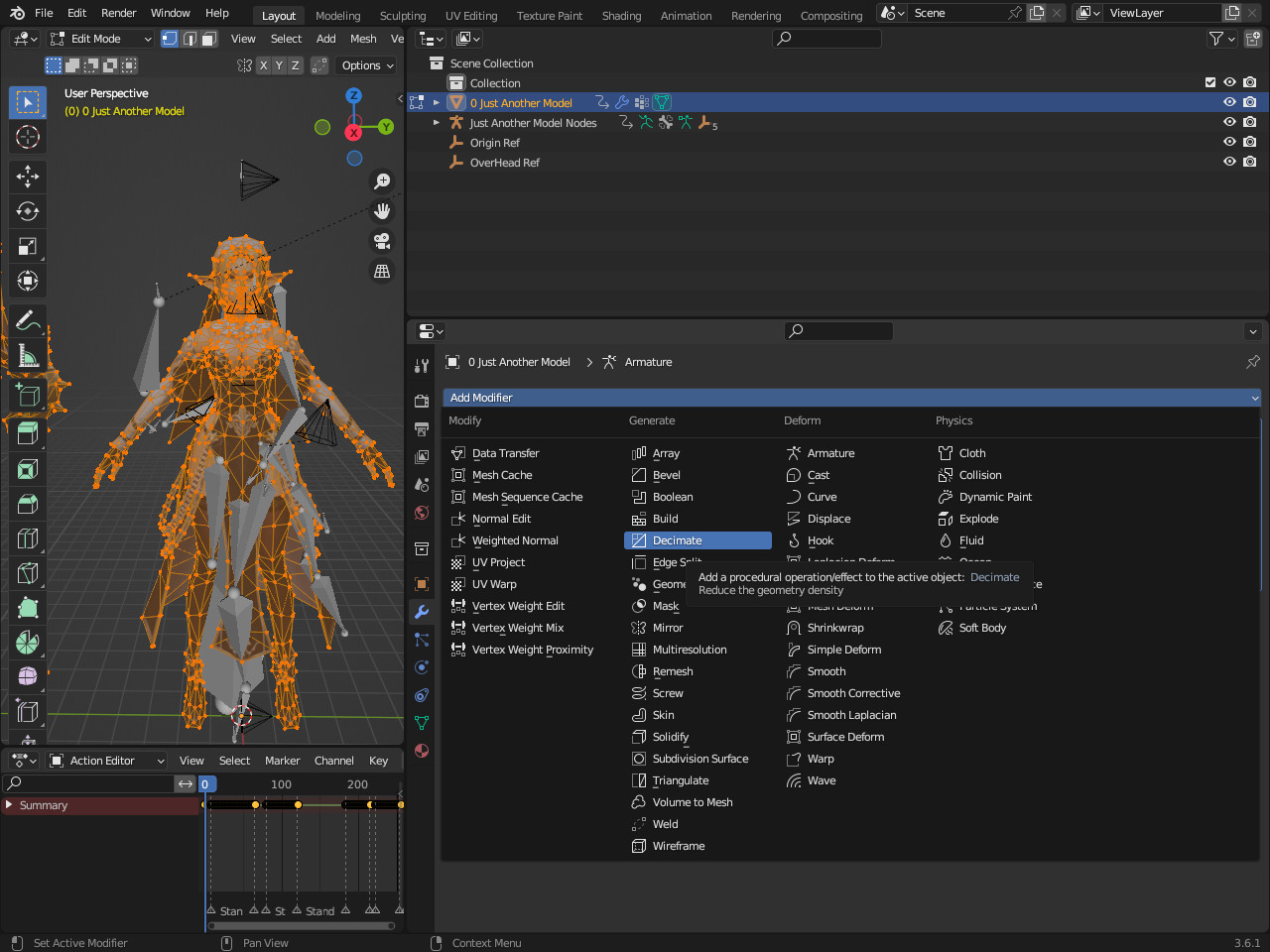
Task: Select the Annotate pencil tool
Action: coord(28,320)
